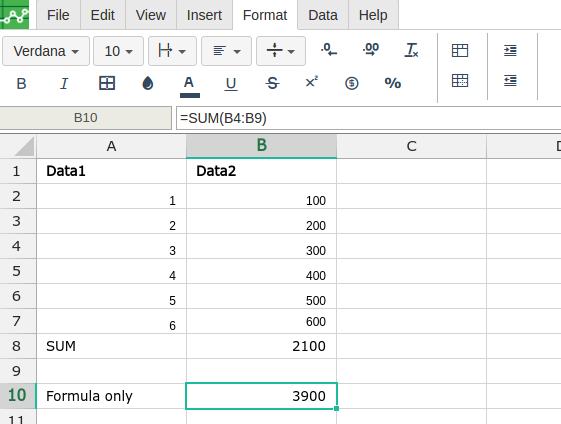Toggle Italic formatting button
The image size is (561, 424).
coord(64,84)
